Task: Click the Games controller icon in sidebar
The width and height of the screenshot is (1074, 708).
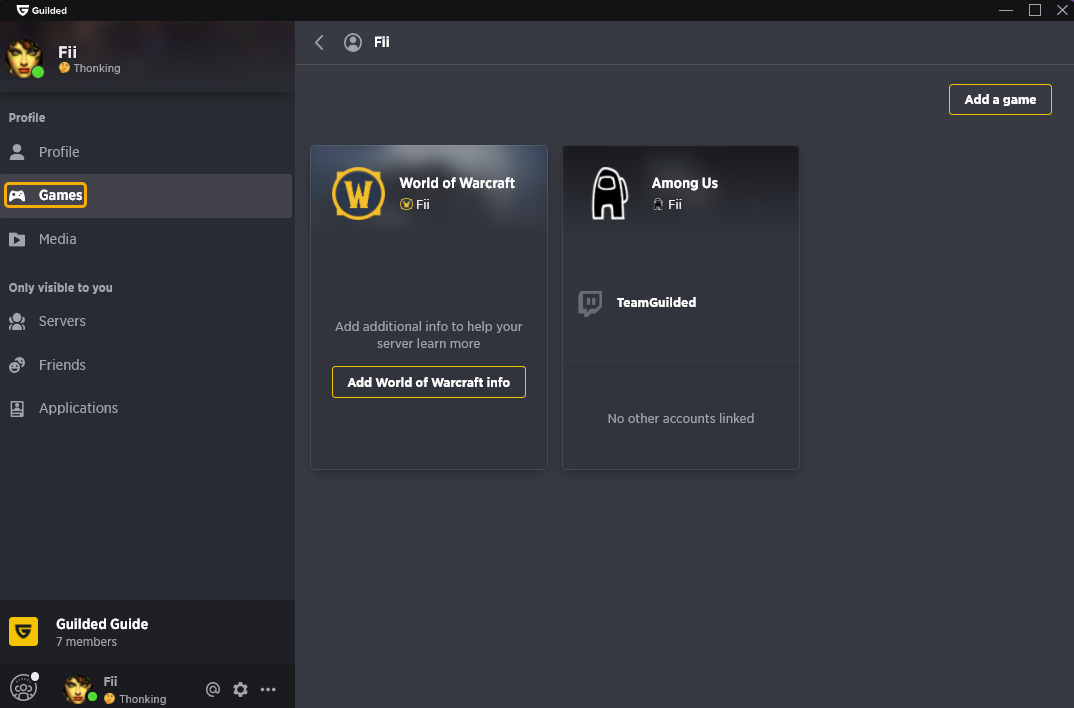Action: point(17,196)
